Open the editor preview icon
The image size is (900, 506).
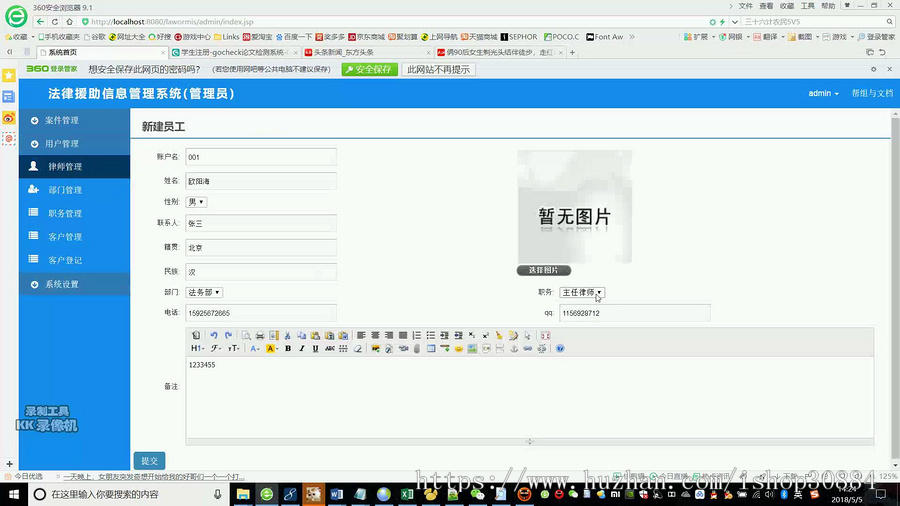click(246, 335)
